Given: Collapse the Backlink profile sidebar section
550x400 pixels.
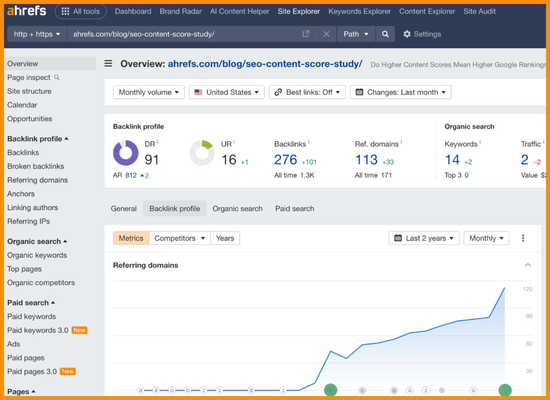Looking at the screenshot, I should pos(38,139).
